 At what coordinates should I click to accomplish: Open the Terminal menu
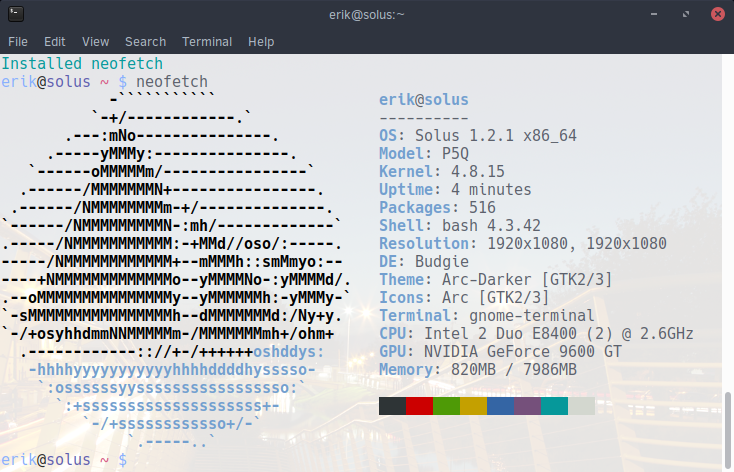207,42
